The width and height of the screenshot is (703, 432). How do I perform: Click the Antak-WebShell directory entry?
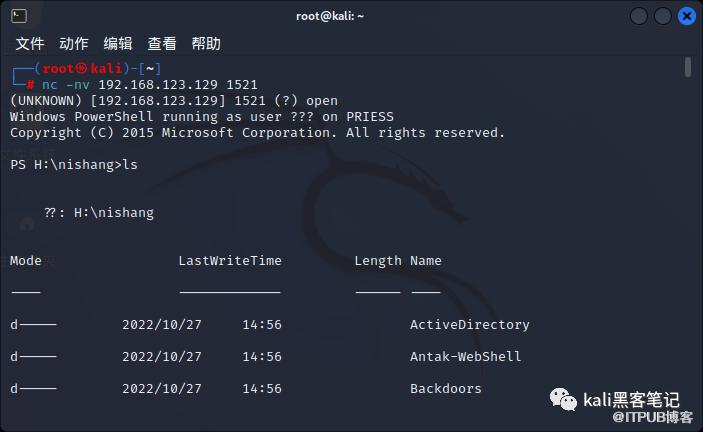click(465, 357)
